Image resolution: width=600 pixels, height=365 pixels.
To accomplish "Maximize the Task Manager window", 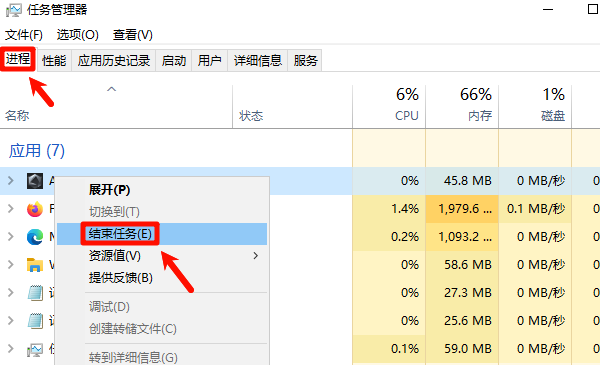I will point(593,9).
